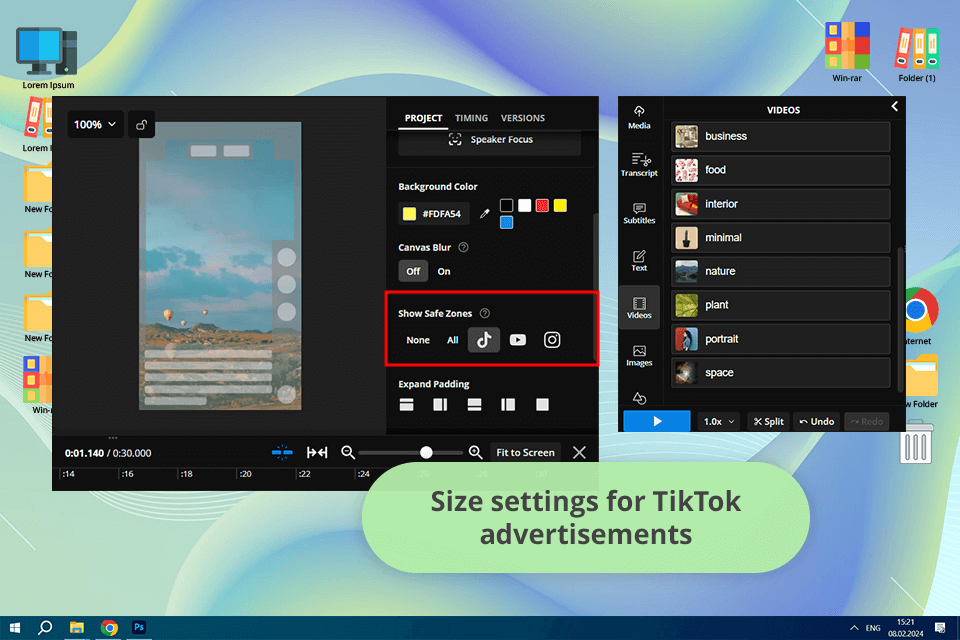Open the portrait video category
This screenshot has height=640, width=960.
coord(781,339)
